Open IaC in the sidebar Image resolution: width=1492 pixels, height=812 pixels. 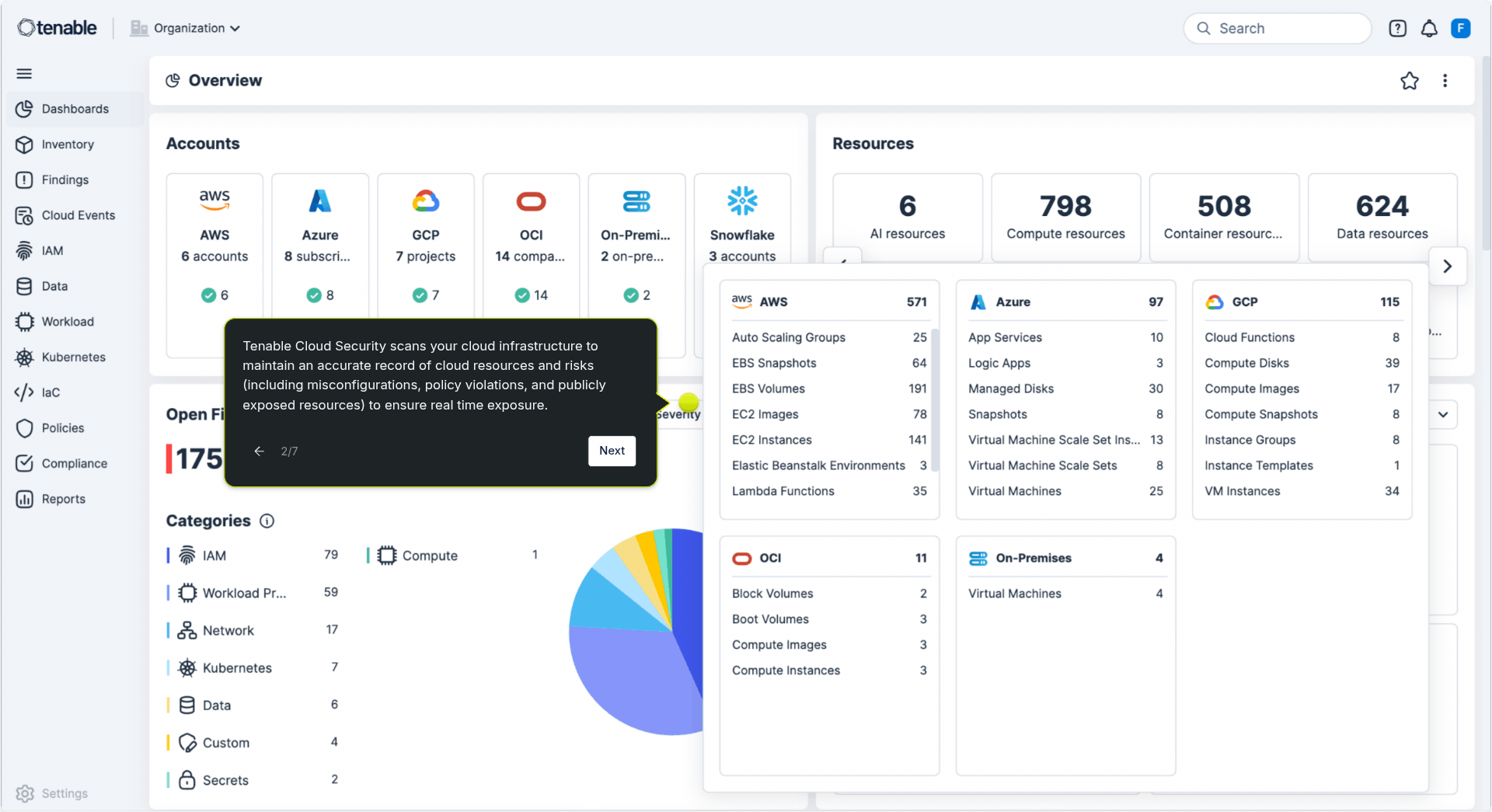tap(75, 392)
